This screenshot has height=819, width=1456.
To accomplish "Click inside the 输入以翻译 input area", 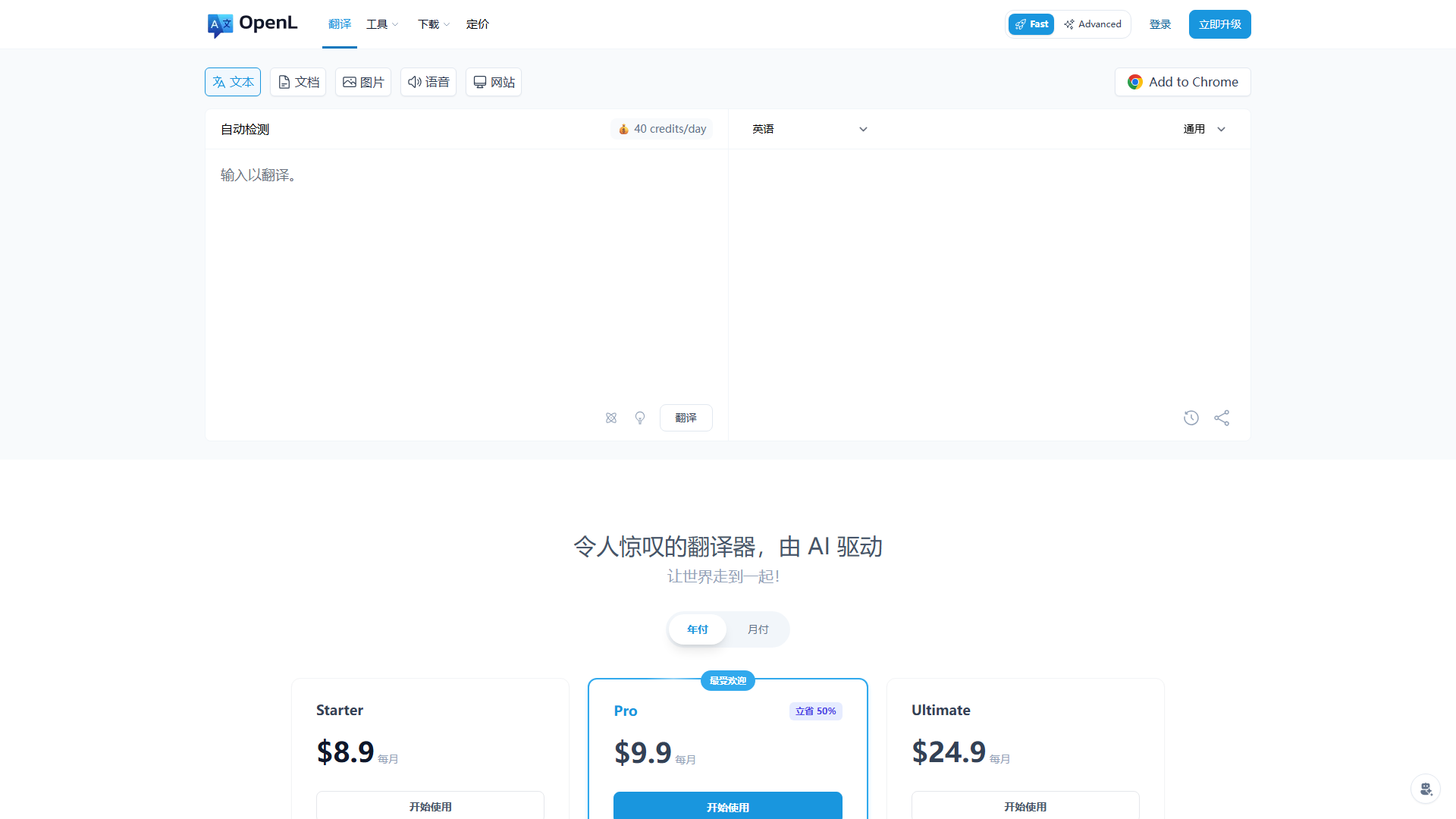I will click(x=466, y=227).
